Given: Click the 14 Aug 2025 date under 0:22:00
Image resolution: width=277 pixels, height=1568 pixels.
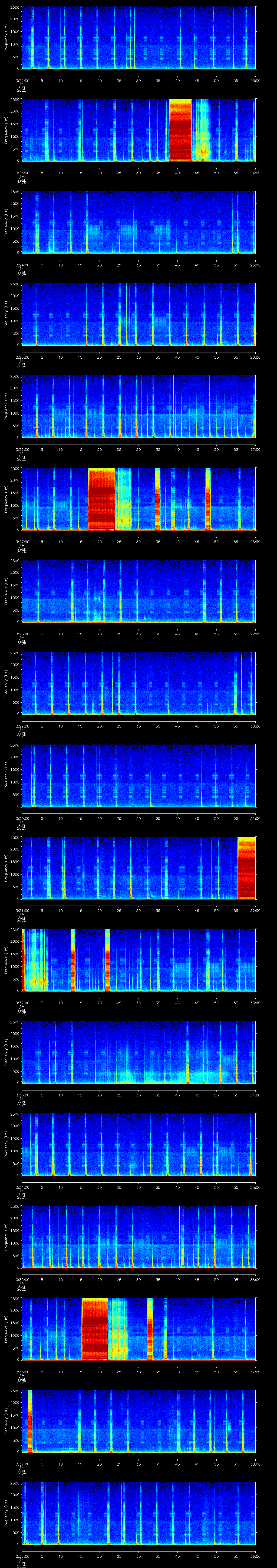Looking at the screenshot, I should click(x=22, y=88).
